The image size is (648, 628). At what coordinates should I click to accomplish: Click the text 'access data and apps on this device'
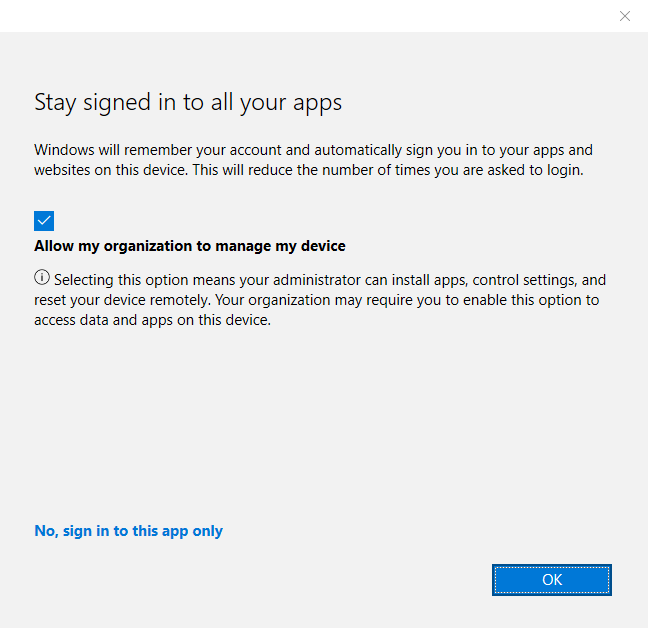click(x=152, y=321)
